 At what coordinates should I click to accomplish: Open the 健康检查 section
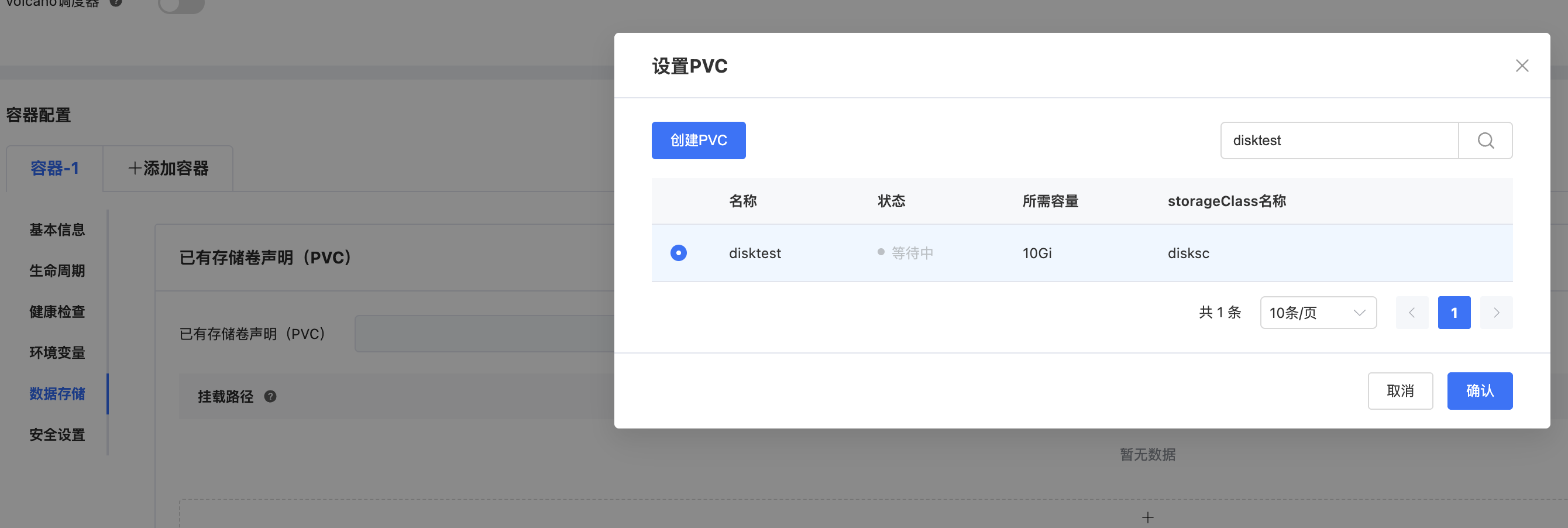(x=57, y=312)
